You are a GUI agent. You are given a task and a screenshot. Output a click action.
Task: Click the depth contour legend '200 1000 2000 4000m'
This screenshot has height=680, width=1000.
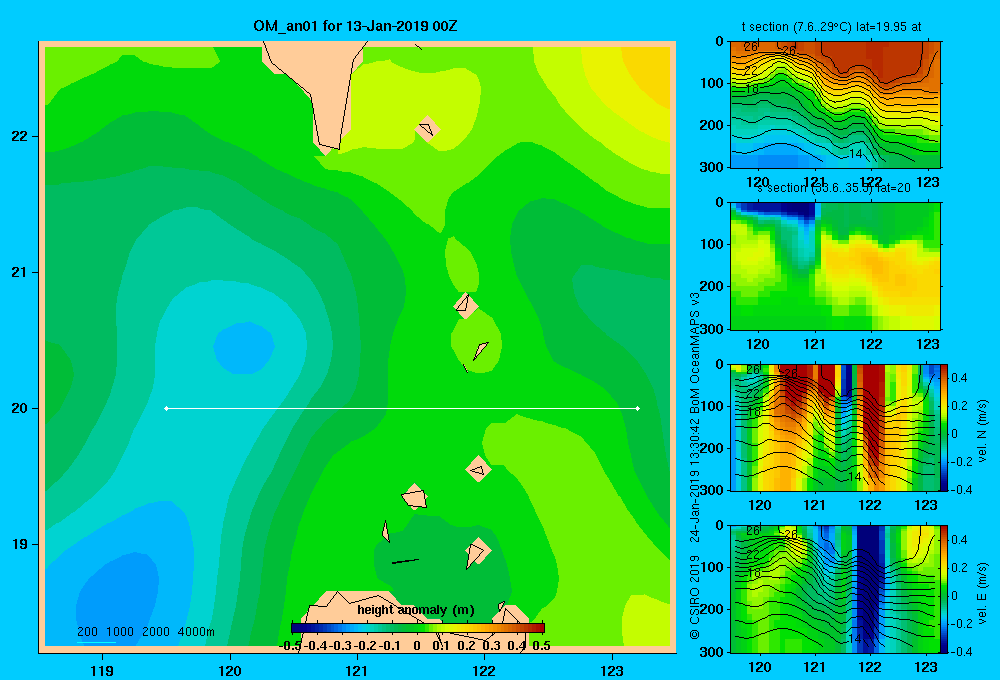pos(145,632)
